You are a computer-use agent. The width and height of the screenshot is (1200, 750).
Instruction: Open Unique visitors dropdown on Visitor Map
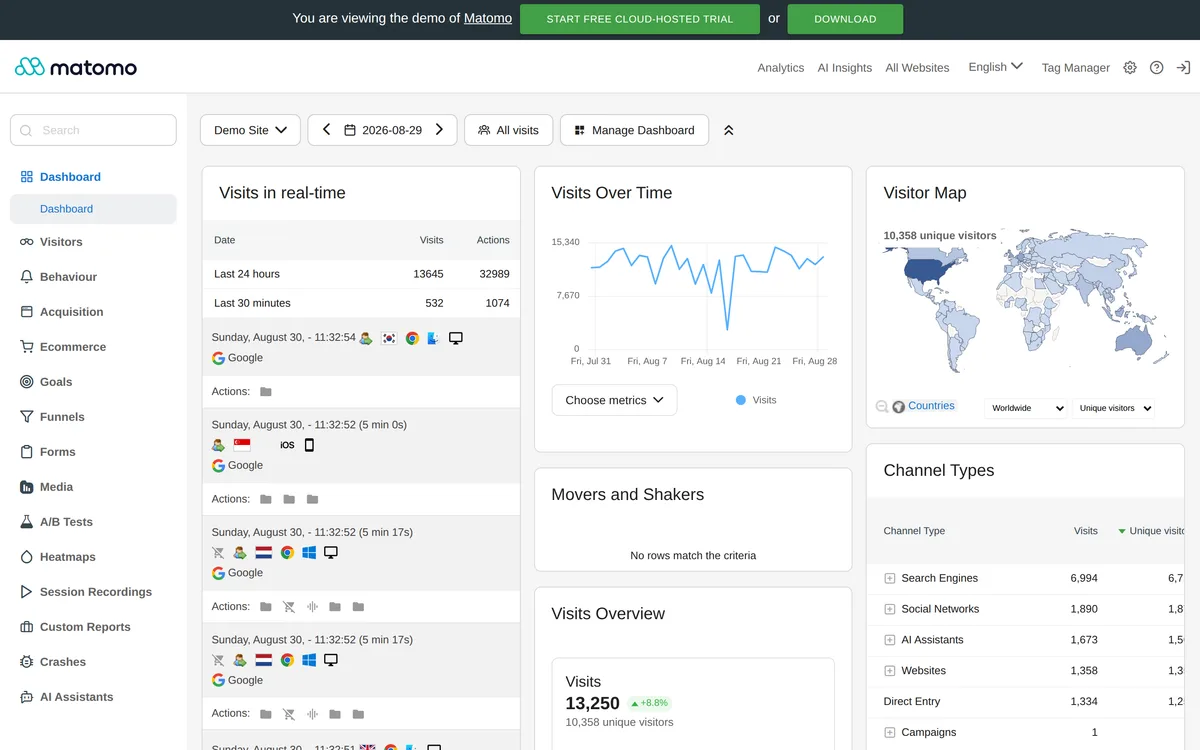coord(1114,408)
